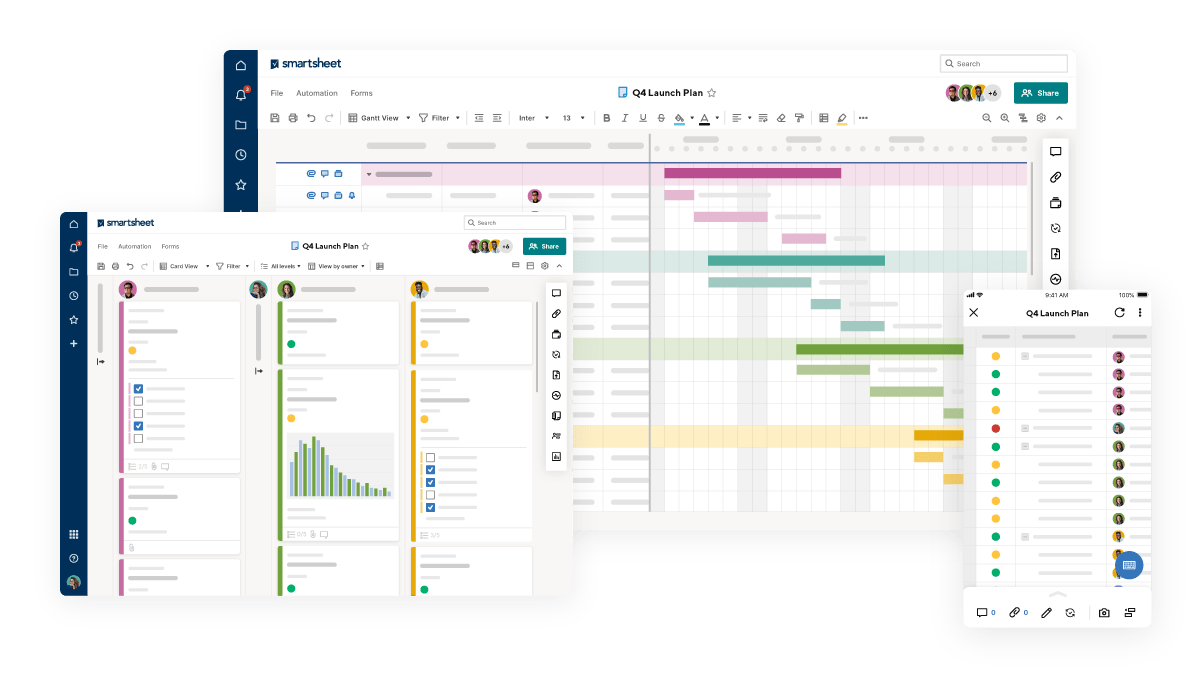This screenshot has height=676, width=1200.
Task: Open File menu in Gantt window
Action: tap(277, 93)
